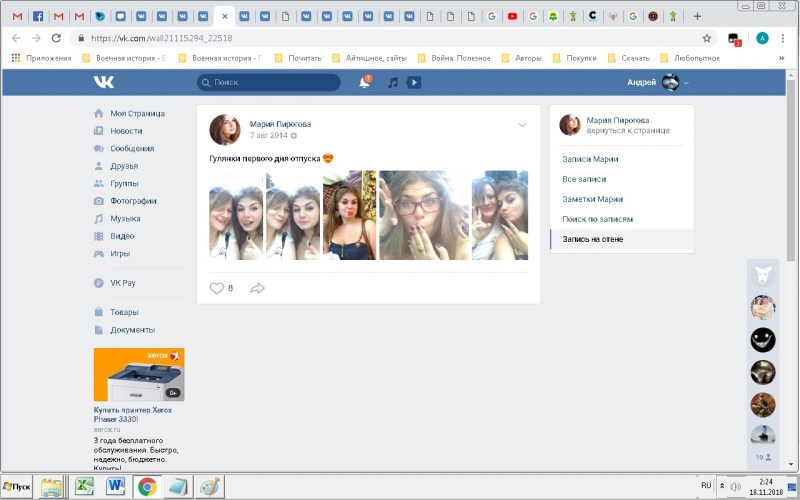
Task: Like the post with heart icon
Action: point(216,288)
